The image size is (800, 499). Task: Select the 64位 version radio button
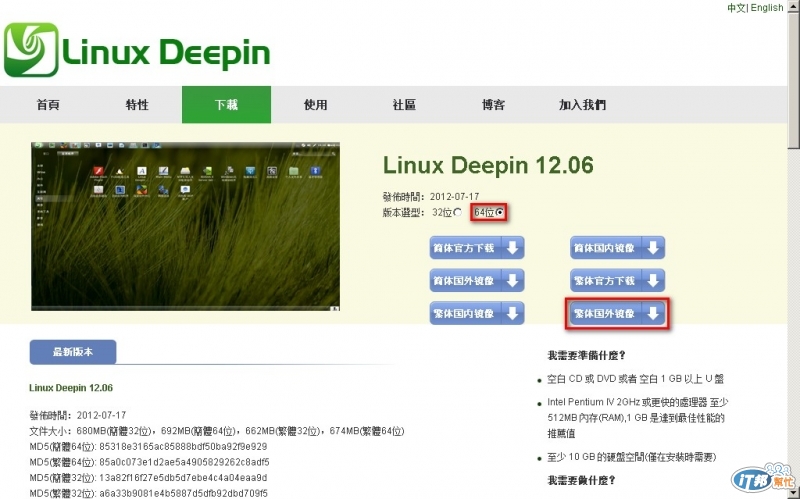[x=499, y=212]
